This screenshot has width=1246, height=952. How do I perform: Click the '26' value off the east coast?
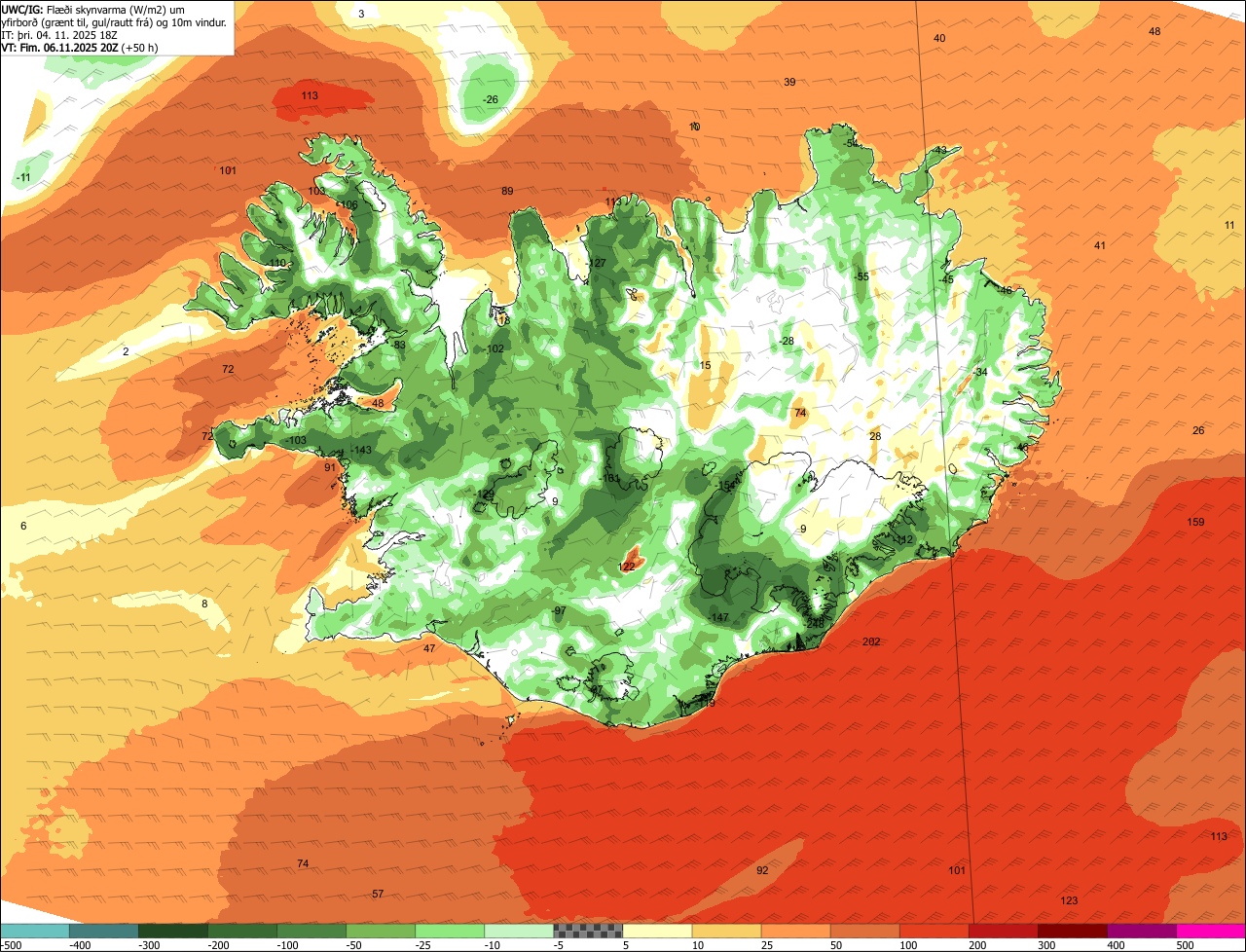pyautogui.click(x=1198, y=431)
